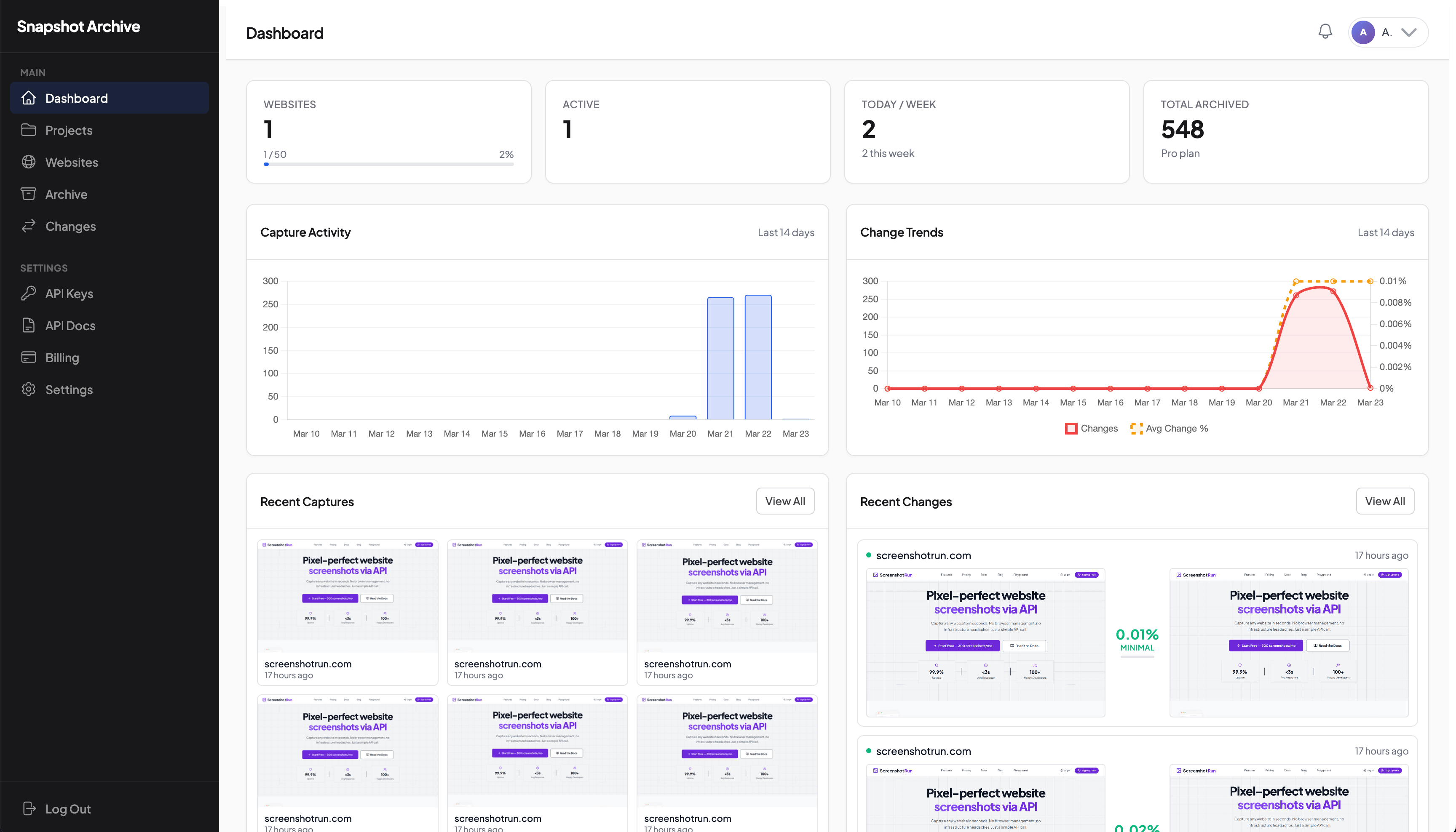Click the '2 this week' text
The width and height of the screenshot is (1456, 832).
888,153
